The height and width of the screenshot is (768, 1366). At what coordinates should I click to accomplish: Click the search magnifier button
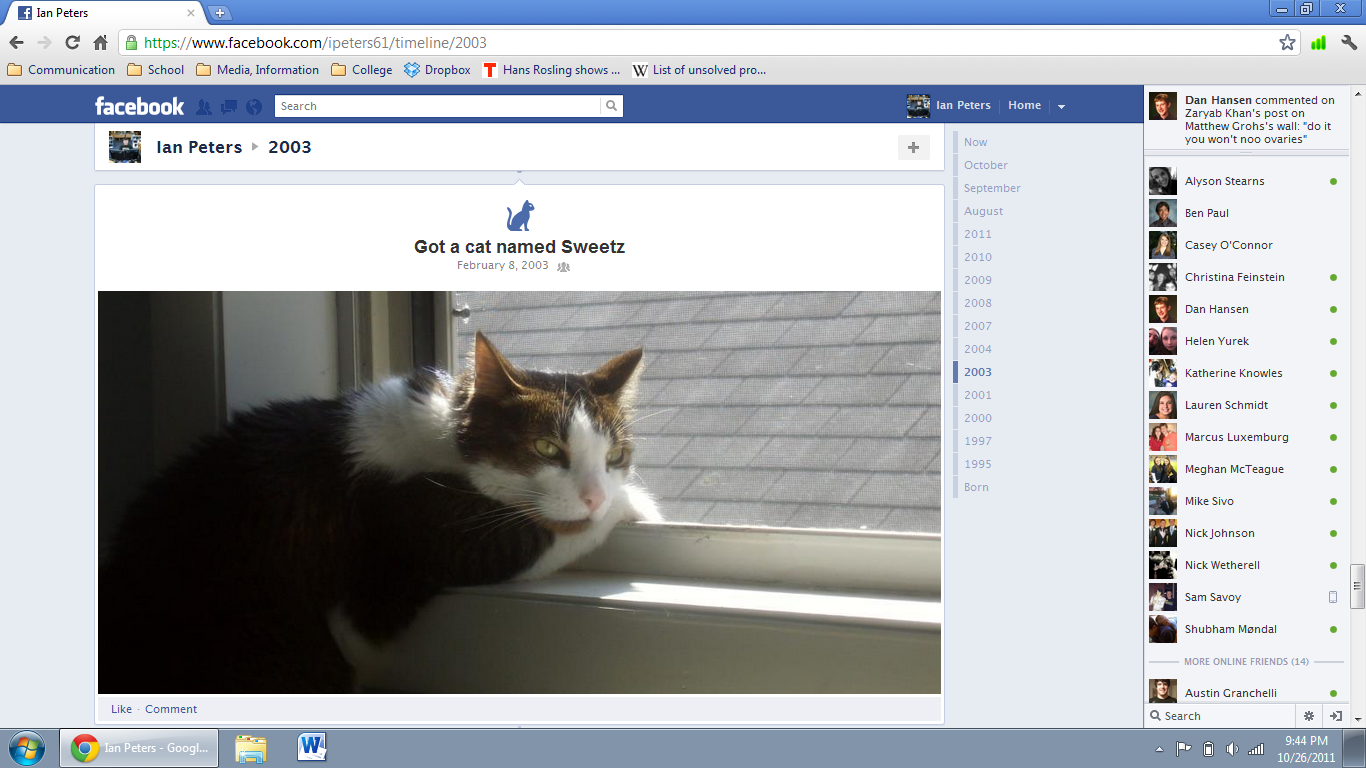[x=612, y=106]
